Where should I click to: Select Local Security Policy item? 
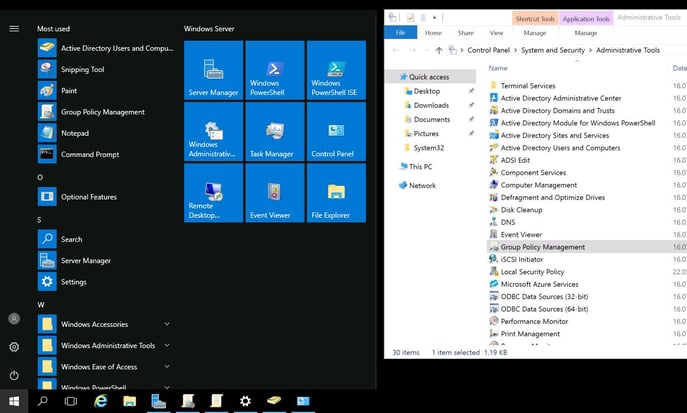[532, 272]
